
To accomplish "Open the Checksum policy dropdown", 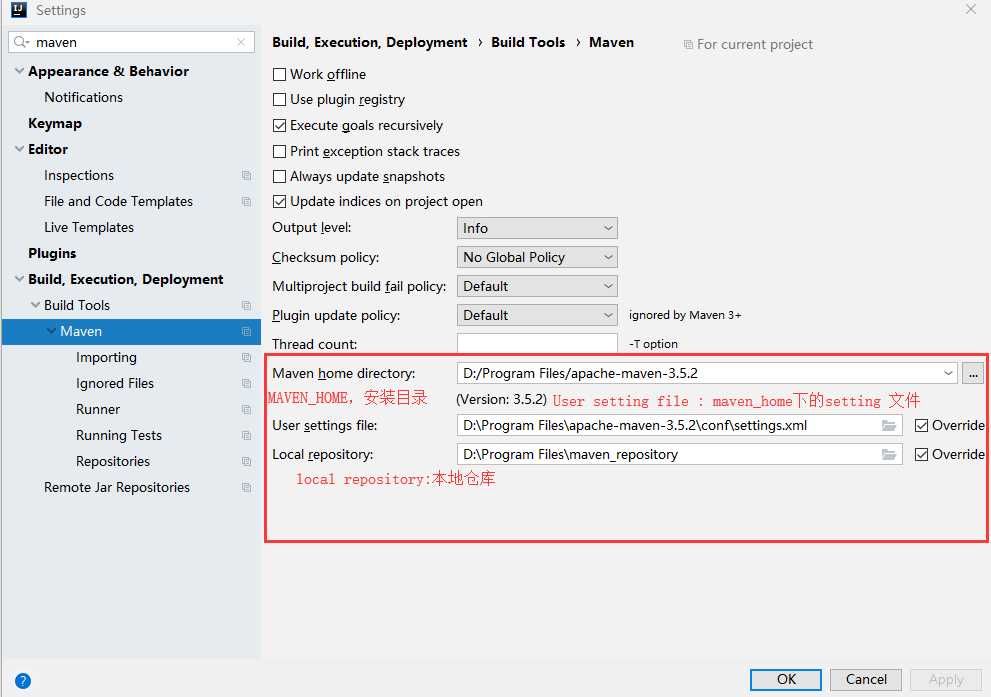I will point(537,258).
